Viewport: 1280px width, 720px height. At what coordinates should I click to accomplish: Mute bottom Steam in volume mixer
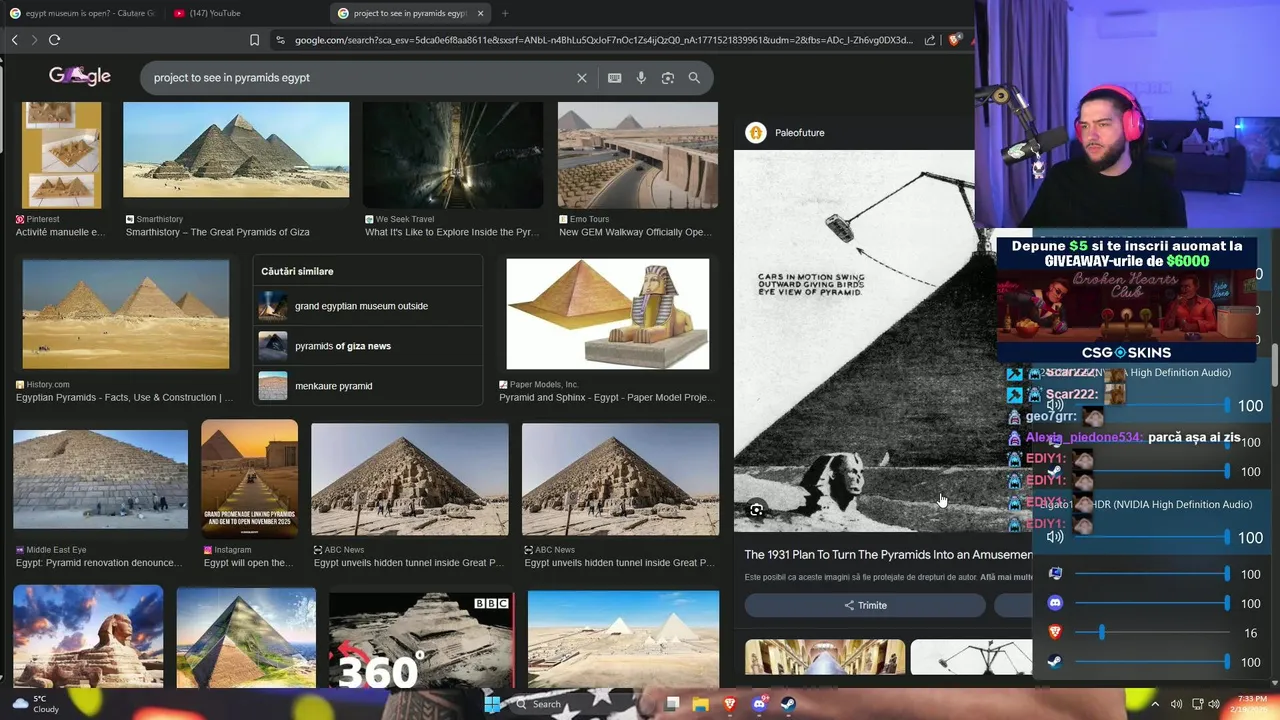tap(1055, 661)
